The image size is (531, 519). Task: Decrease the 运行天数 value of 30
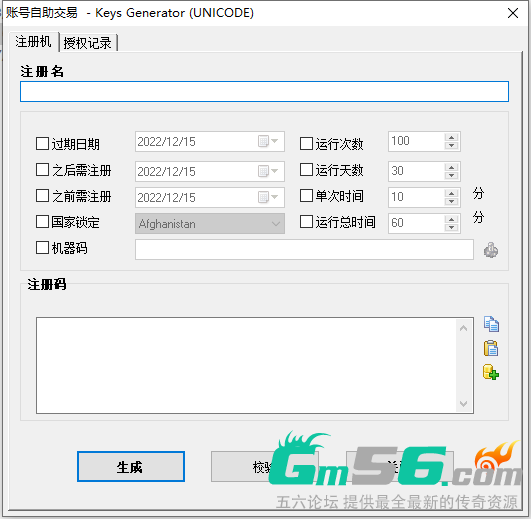pos(451,175)
